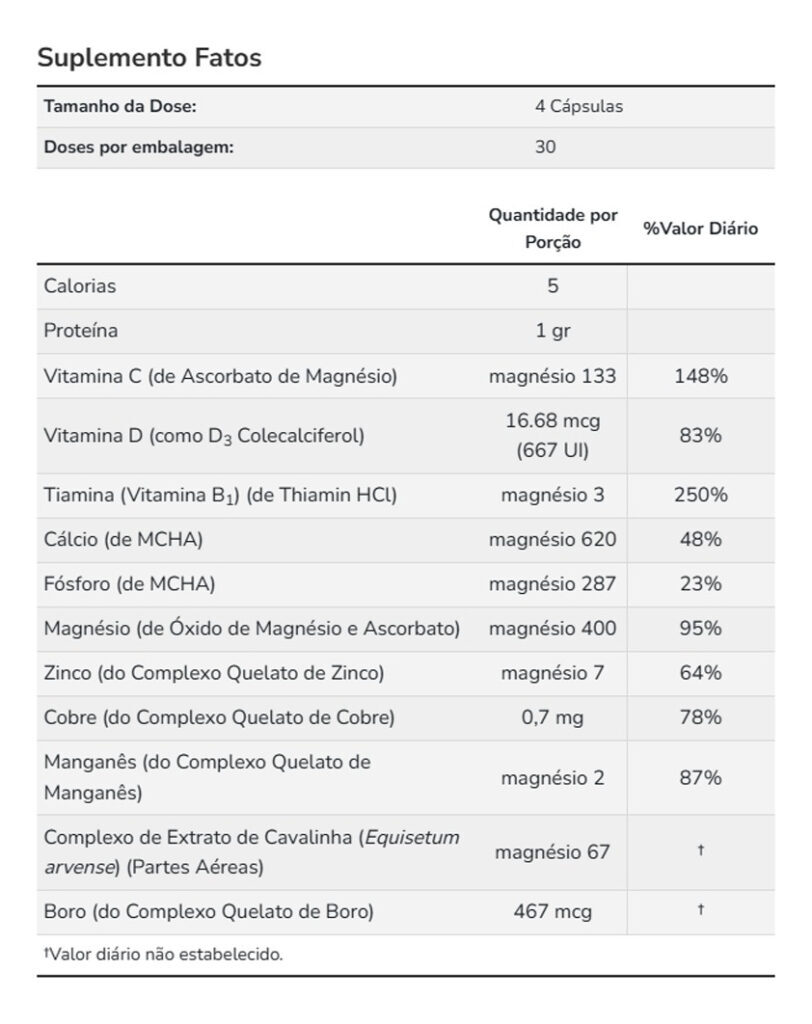Image resolution: width=812 pixels, height=1024 pixels.
Task: Click the Cobre 0,7 mg amount
Action: tap(553, 718)
